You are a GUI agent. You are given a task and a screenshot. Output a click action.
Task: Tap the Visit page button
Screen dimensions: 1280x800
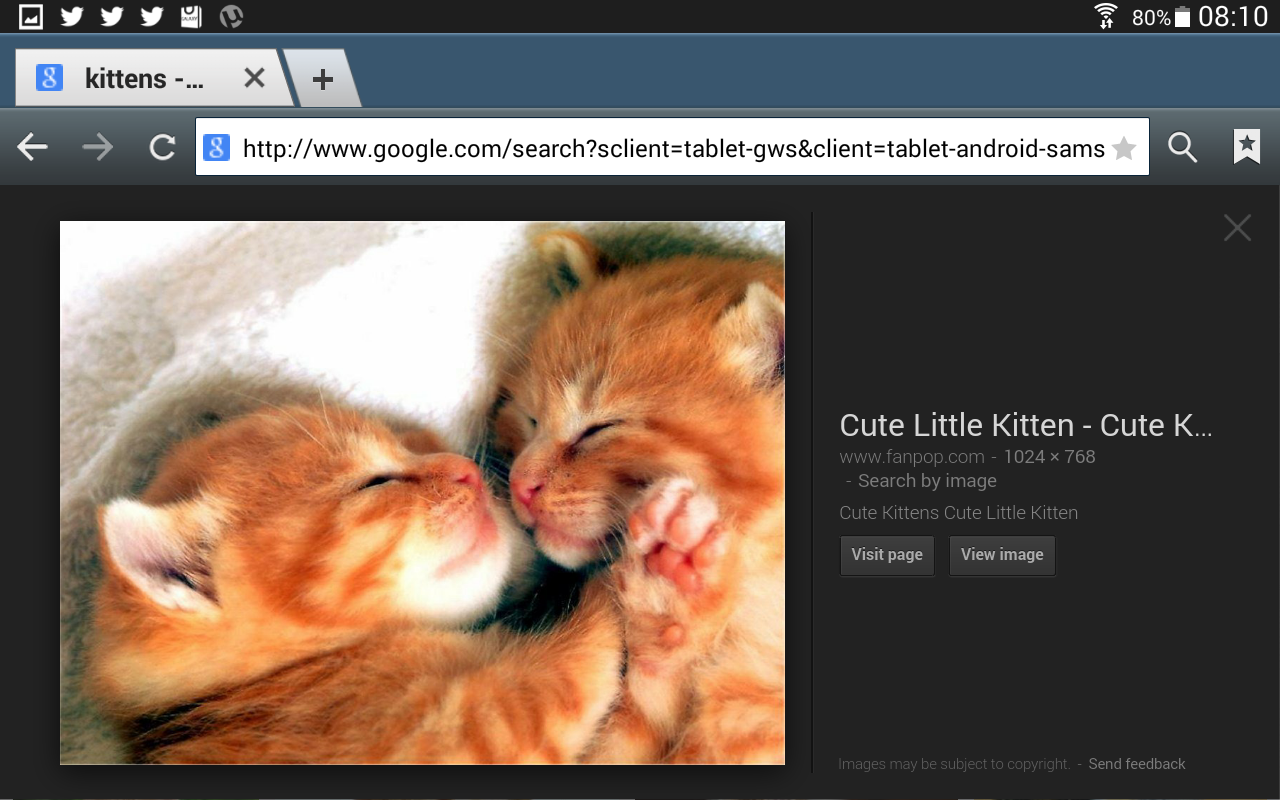887,555
